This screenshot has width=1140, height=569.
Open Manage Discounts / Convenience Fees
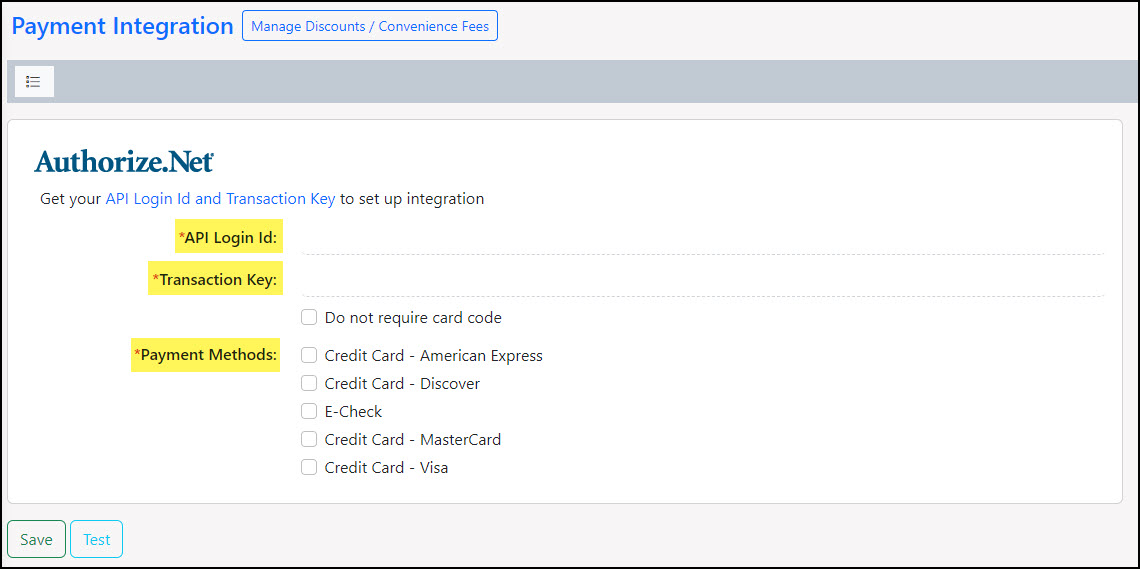tap(370, 26)
